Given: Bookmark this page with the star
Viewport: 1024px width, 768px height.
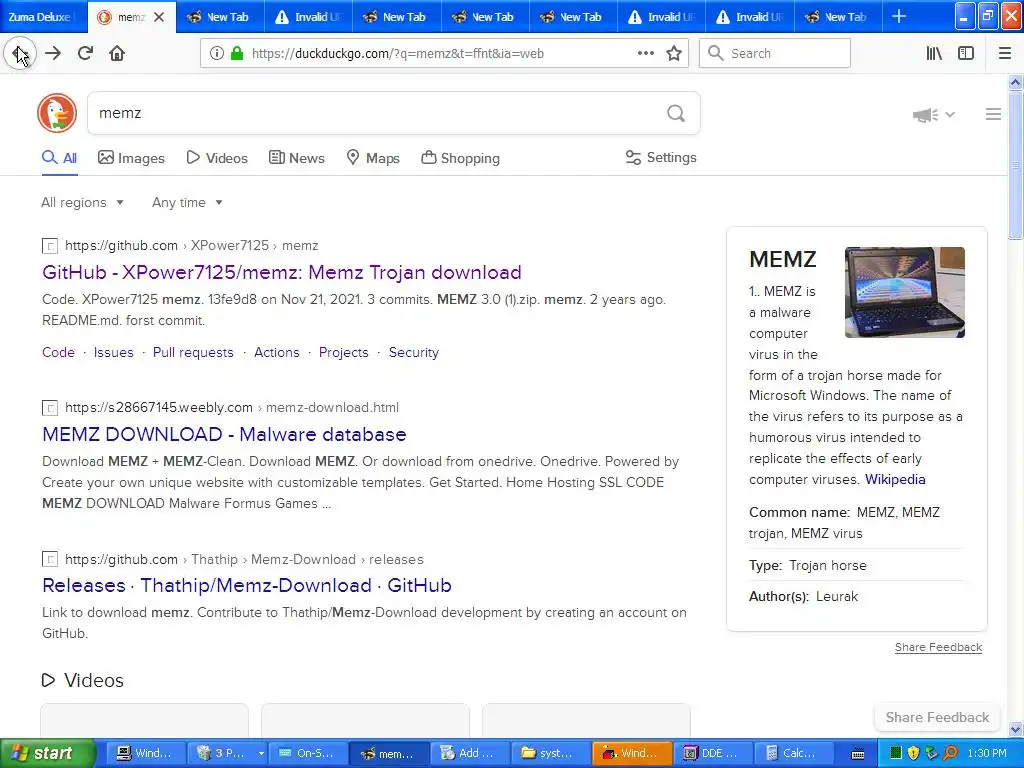Looking at the screenshot, I should point(674,54).
